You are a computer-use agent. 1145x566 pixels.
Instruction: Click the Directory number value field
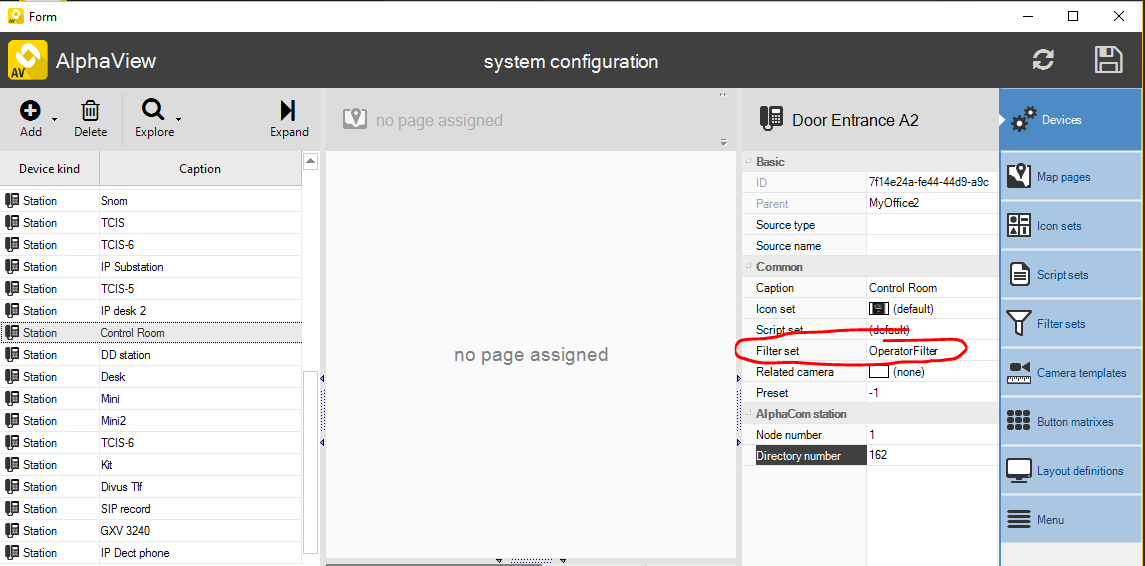click(930, 456)
